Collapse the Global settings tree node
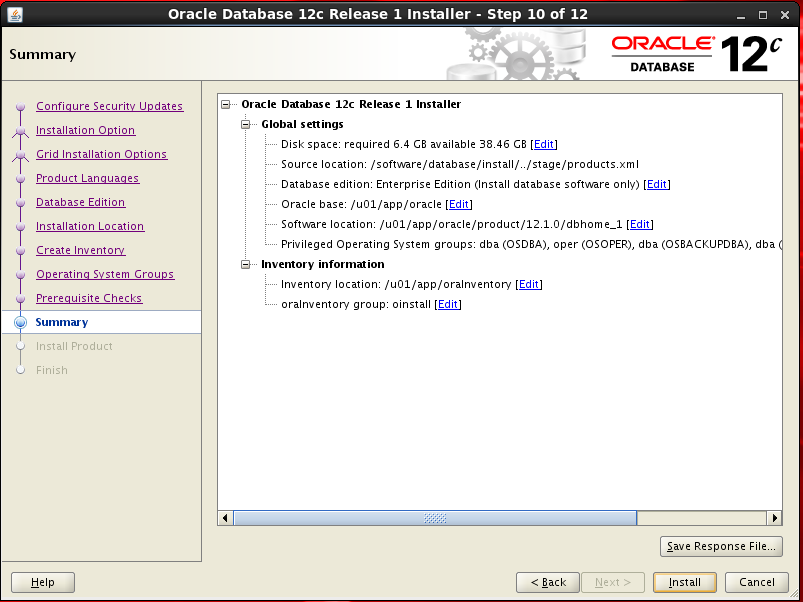803x602 pixels. 245,124
